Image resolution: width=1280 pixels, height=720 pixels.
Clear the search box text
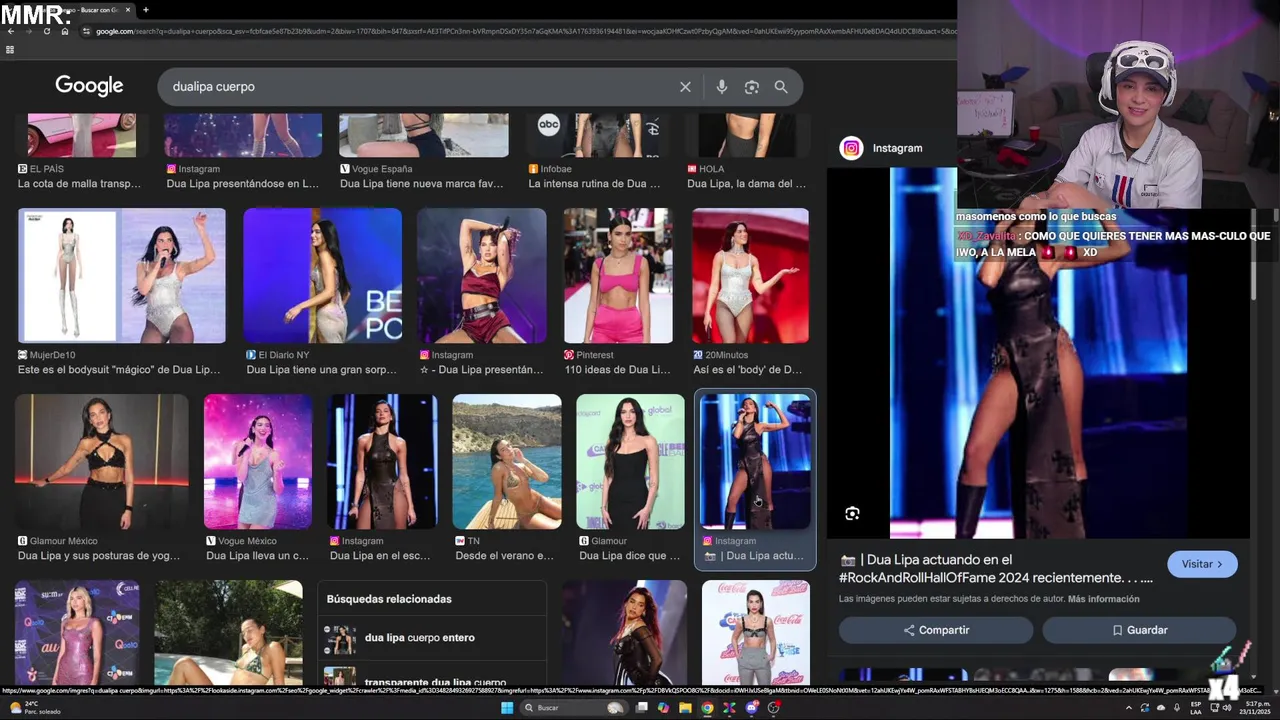click(685, 87)
